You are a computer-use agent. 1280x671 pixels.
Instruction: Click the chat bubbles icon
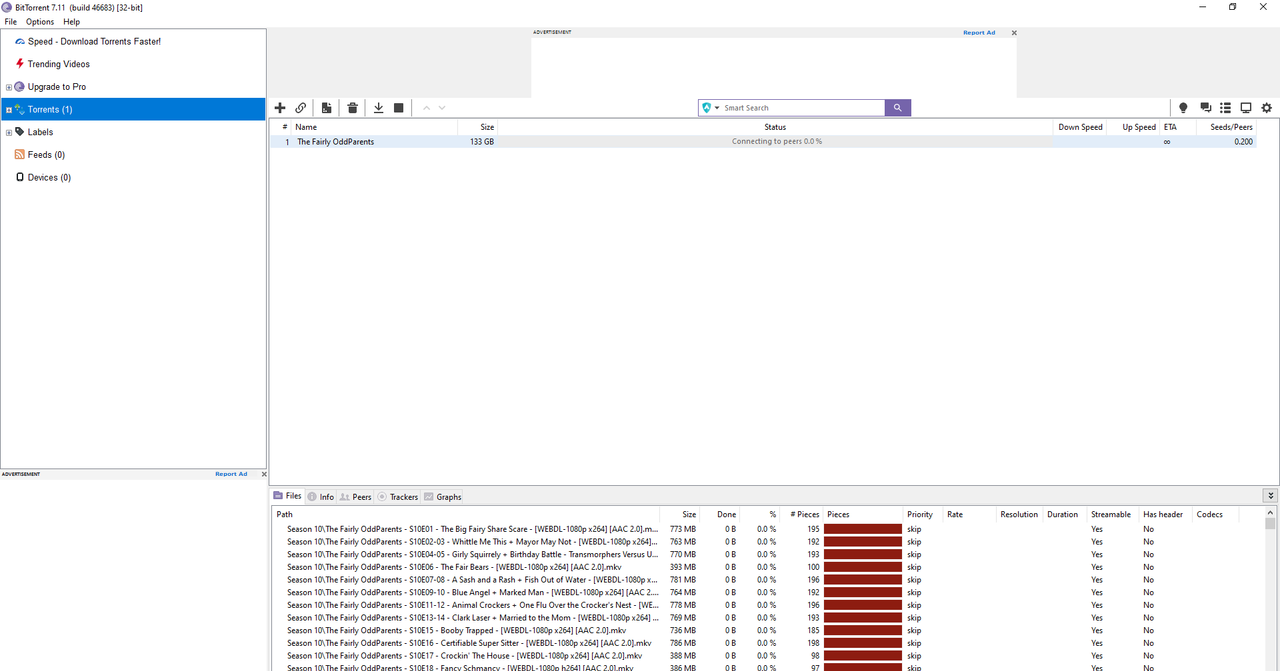(1206, 108)
